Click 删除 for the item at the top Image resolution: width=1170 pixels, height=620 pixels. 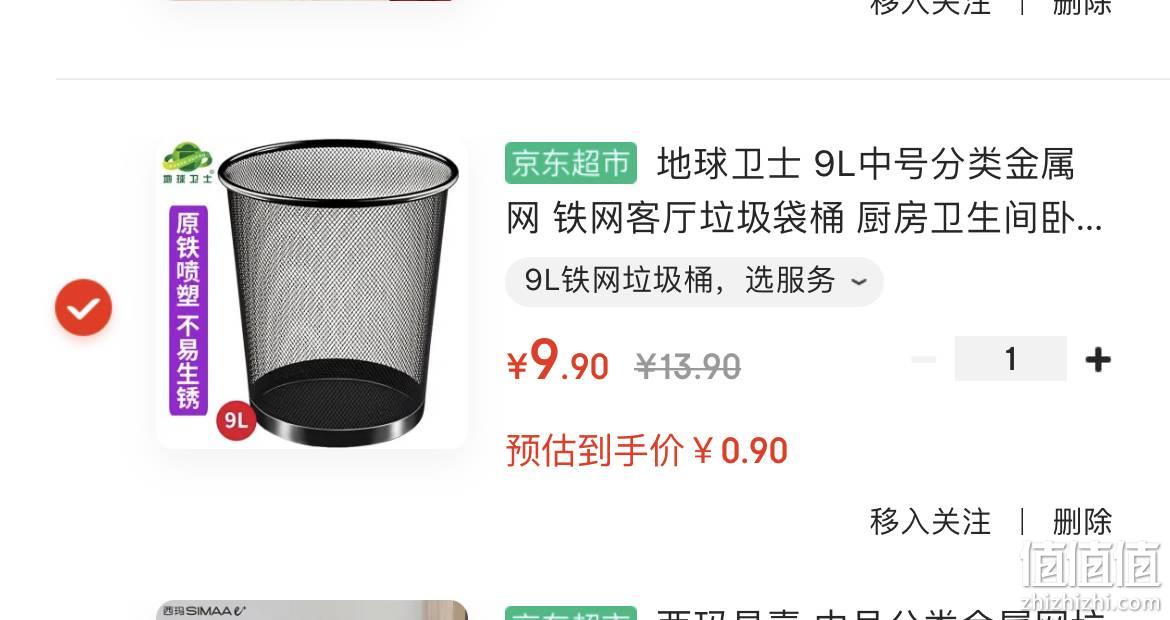tap(1082, 7)
